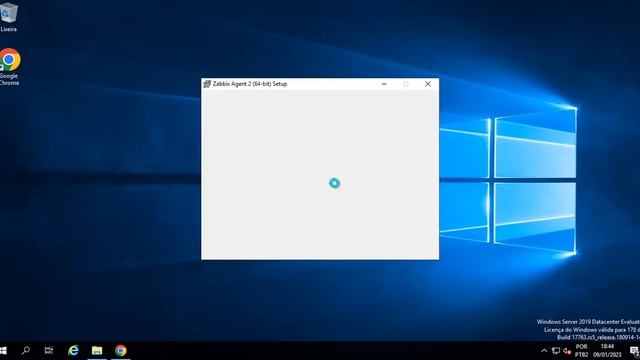Select the Google Chrome desktop shortcut

point(9,67)
